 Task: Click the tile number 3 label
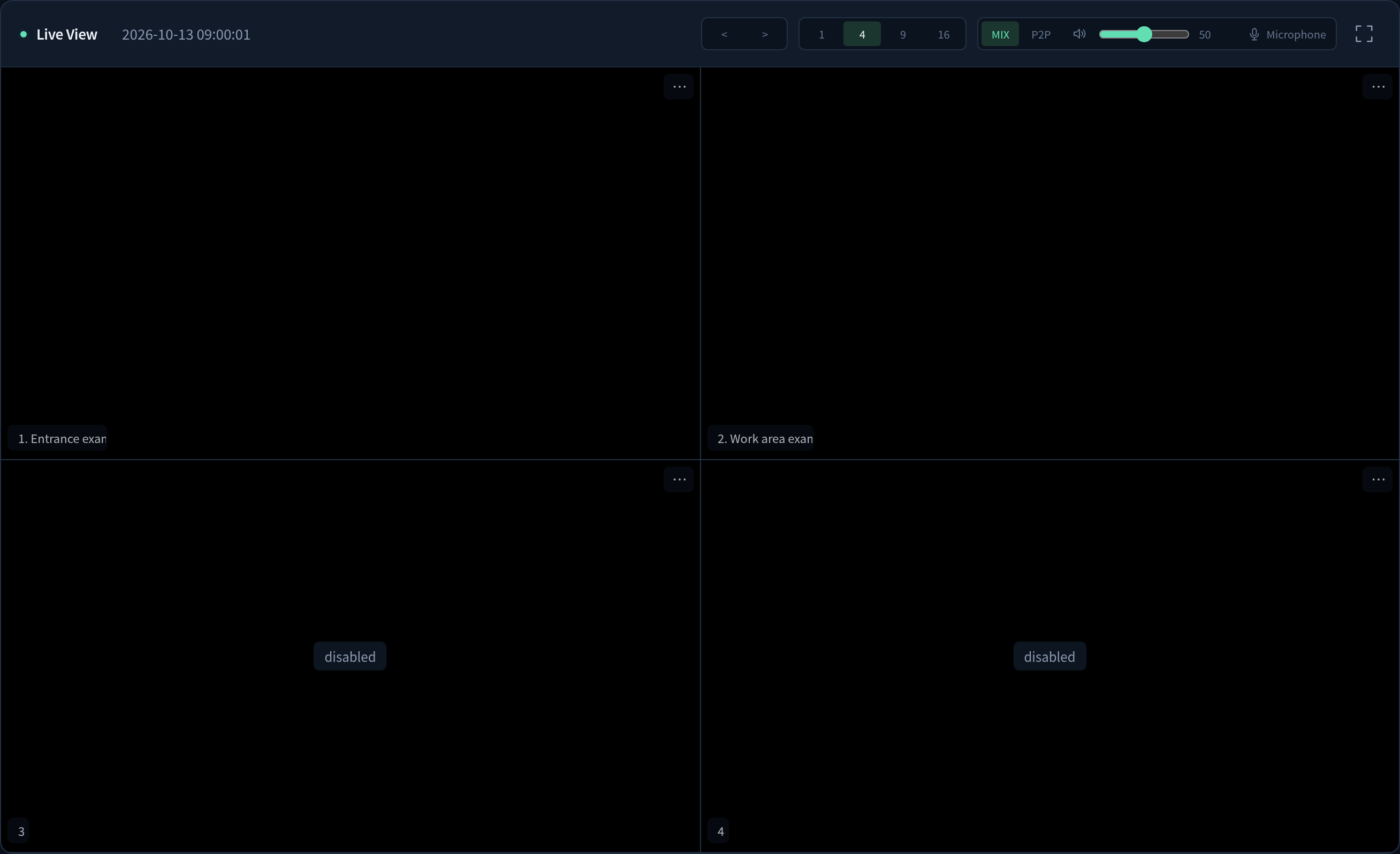[x=19, y=832]
